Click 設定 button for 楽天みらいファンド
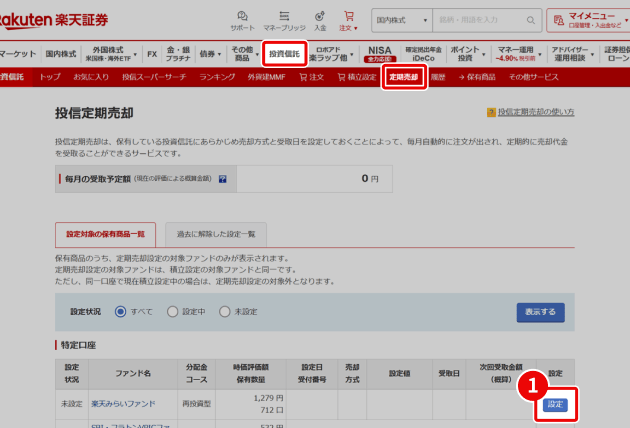The image size is (630, 428). (555, 404)
